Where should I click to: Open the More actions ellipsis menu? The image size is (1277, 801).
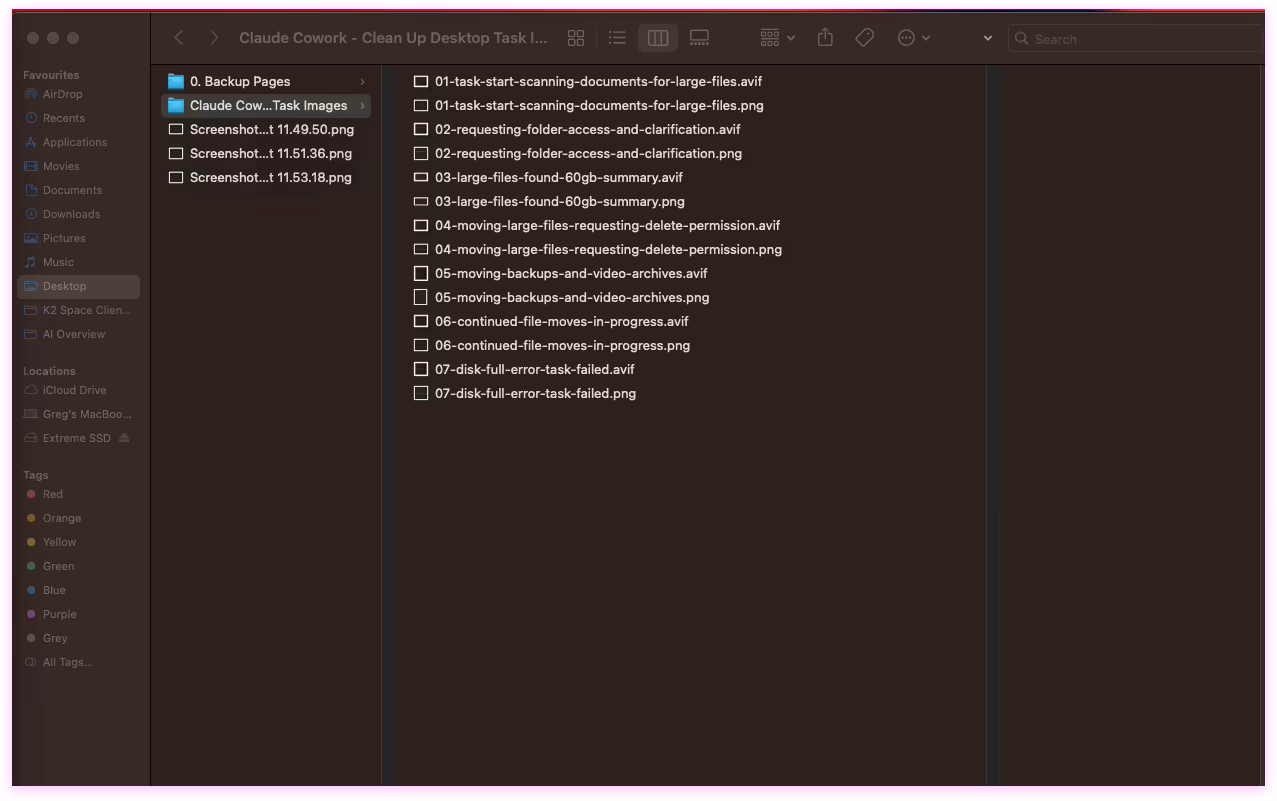(913, 38)
